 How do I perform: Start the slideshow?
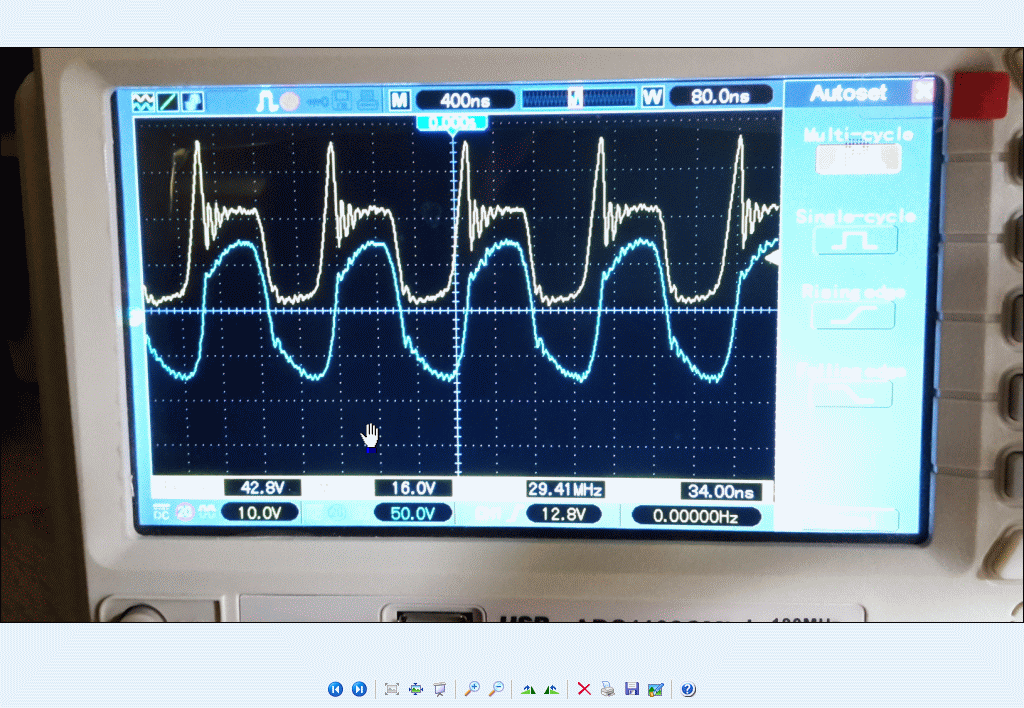pos(439,689)
